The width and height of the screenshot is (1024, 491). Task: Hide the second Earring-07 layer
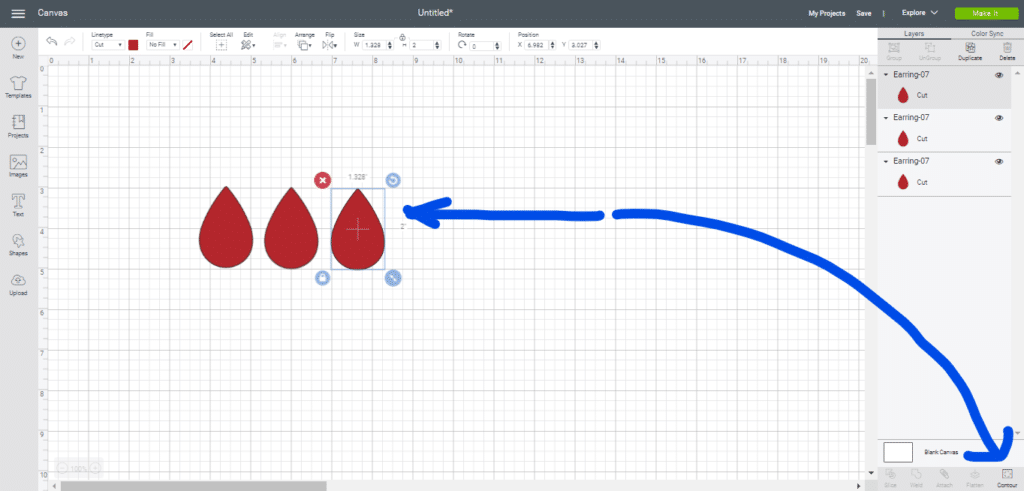998,118
